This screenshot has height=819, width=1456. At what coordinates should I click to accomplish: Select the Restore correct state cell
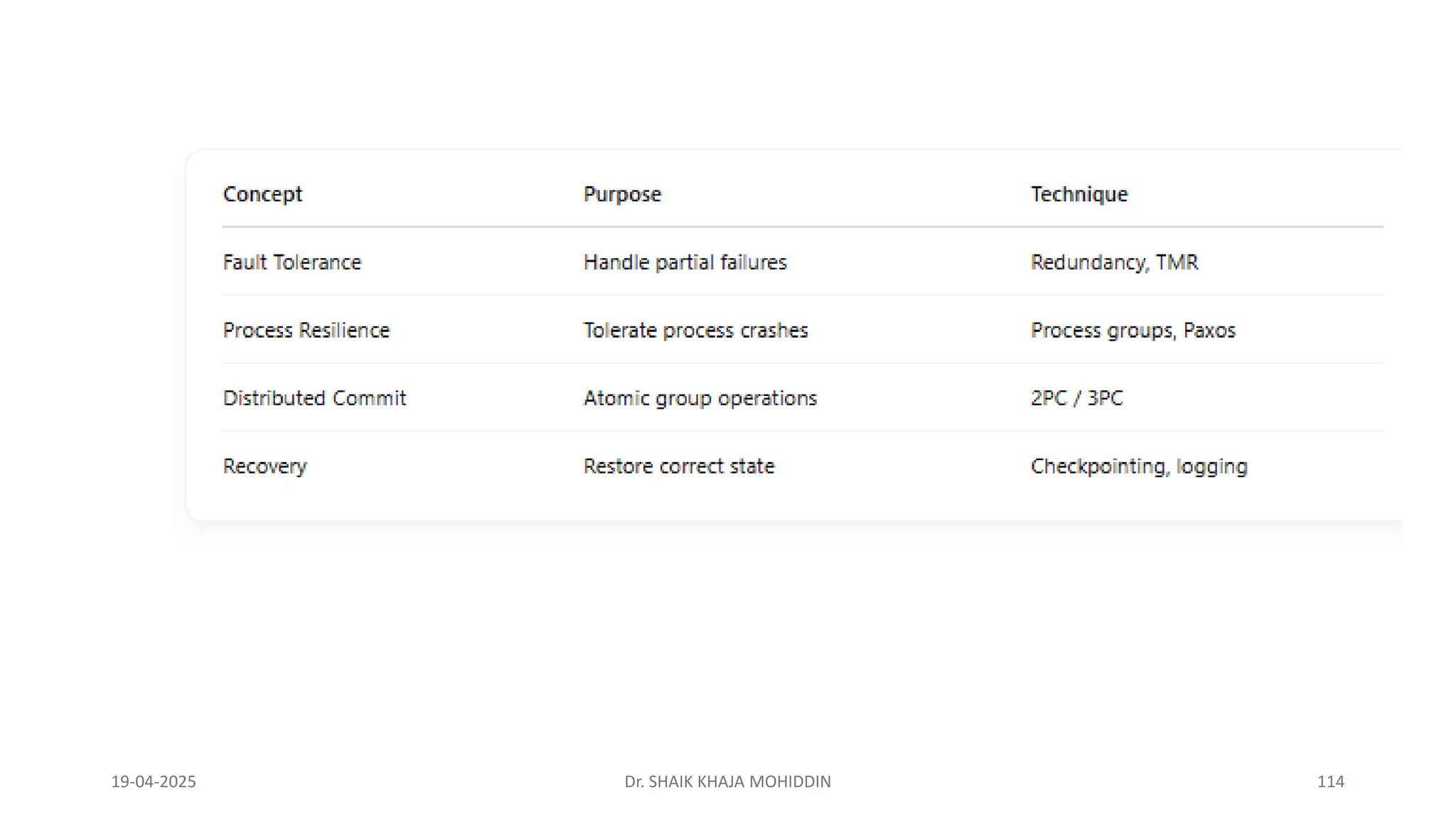point(678,466)
